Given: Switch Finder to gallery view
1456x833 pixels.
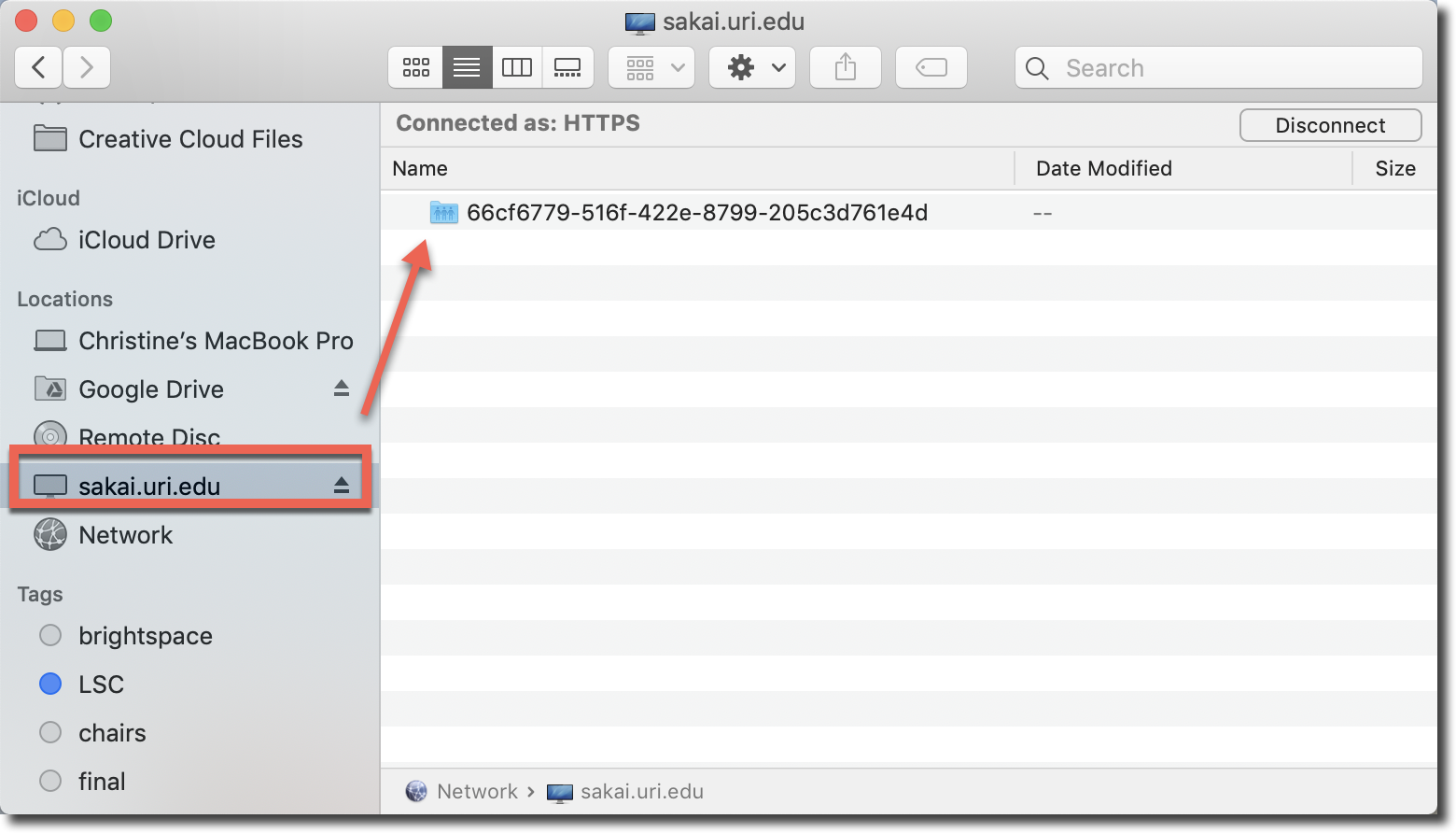Looking at the screenshot, I should 567,67.
